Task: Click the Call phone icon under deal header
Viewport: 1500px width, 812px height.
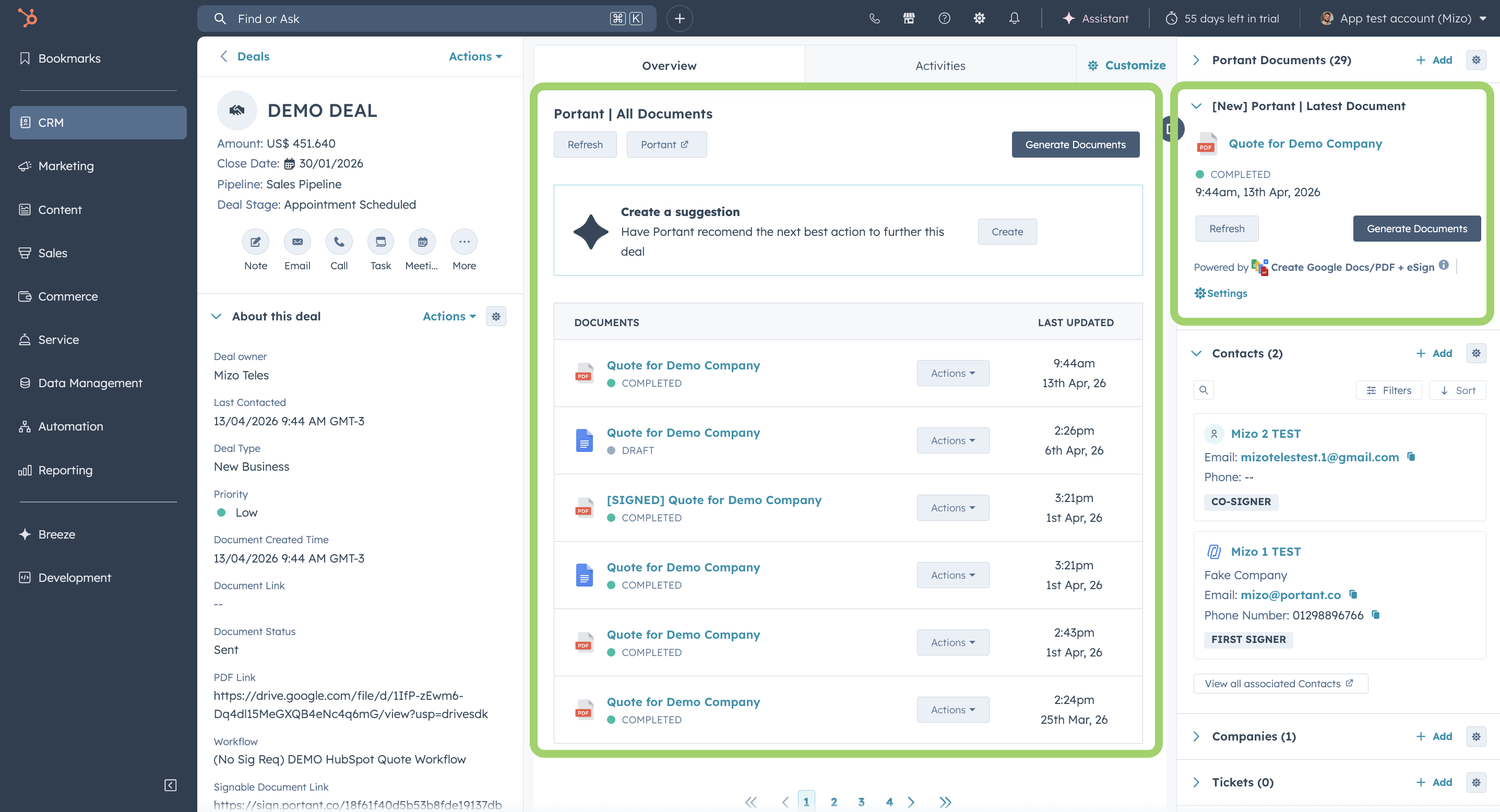Action: (339, 242)
